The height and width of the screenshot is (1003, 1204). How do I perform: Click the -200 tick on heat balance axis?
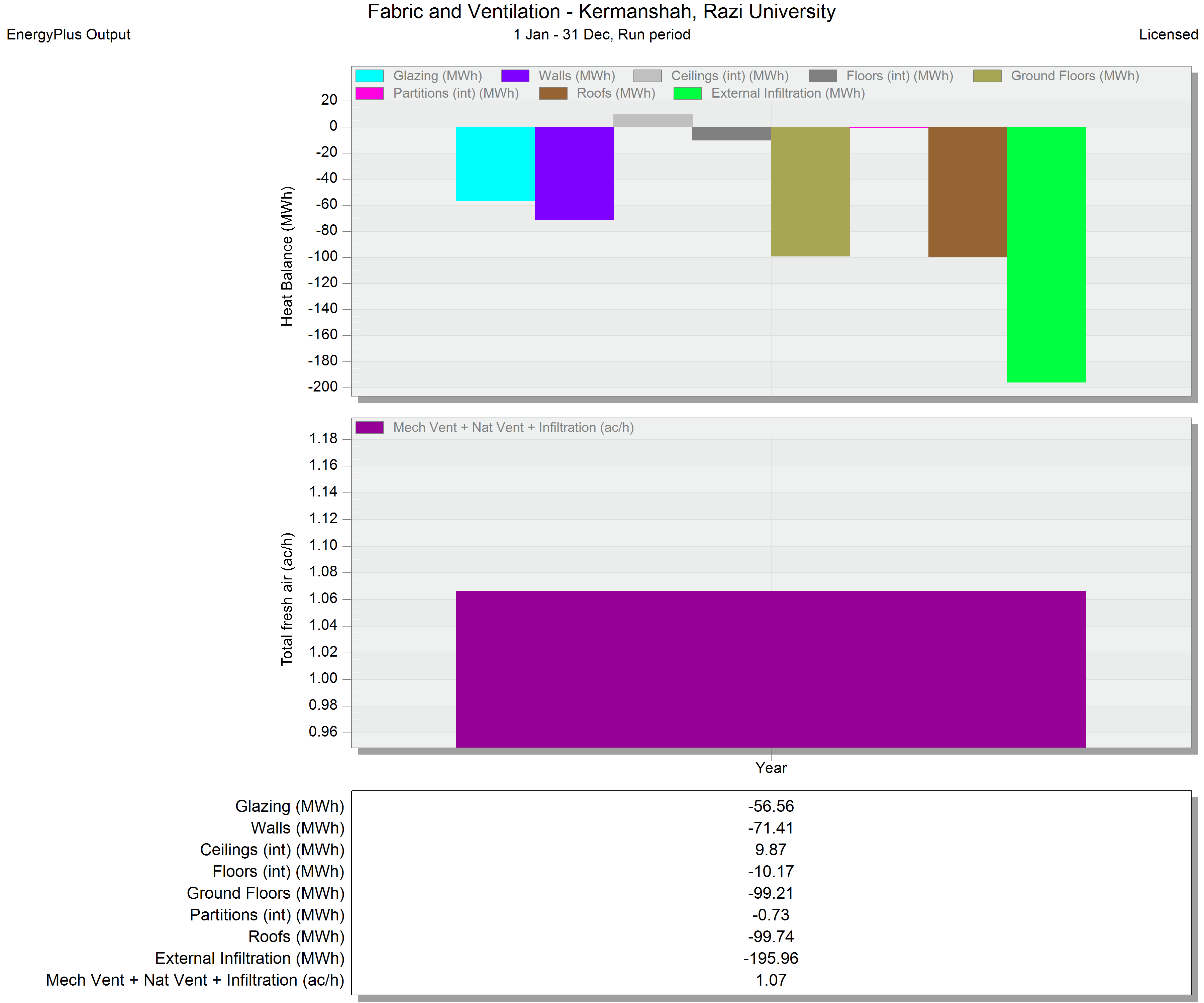323,387
